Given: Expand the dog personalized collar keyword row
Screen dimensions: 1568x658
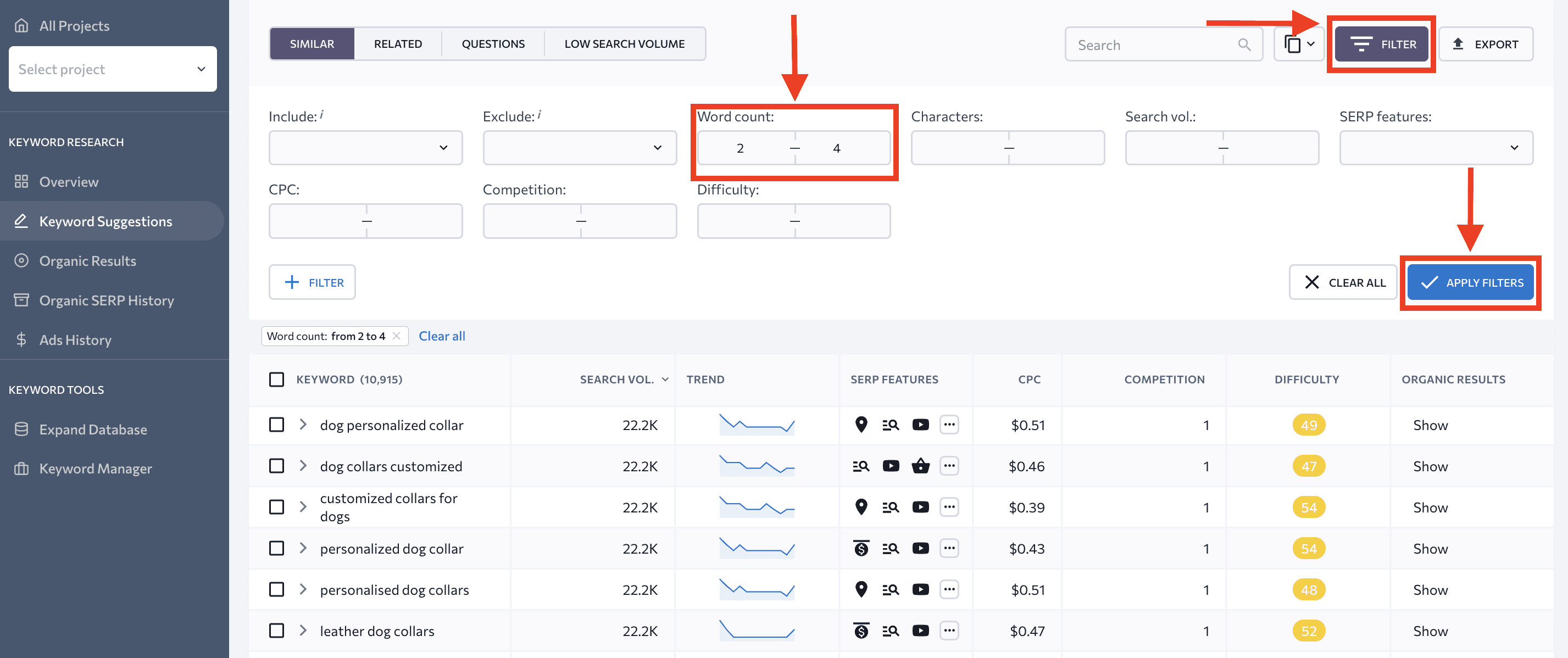Looking at the screenshot, I should (x=301, y=424).
